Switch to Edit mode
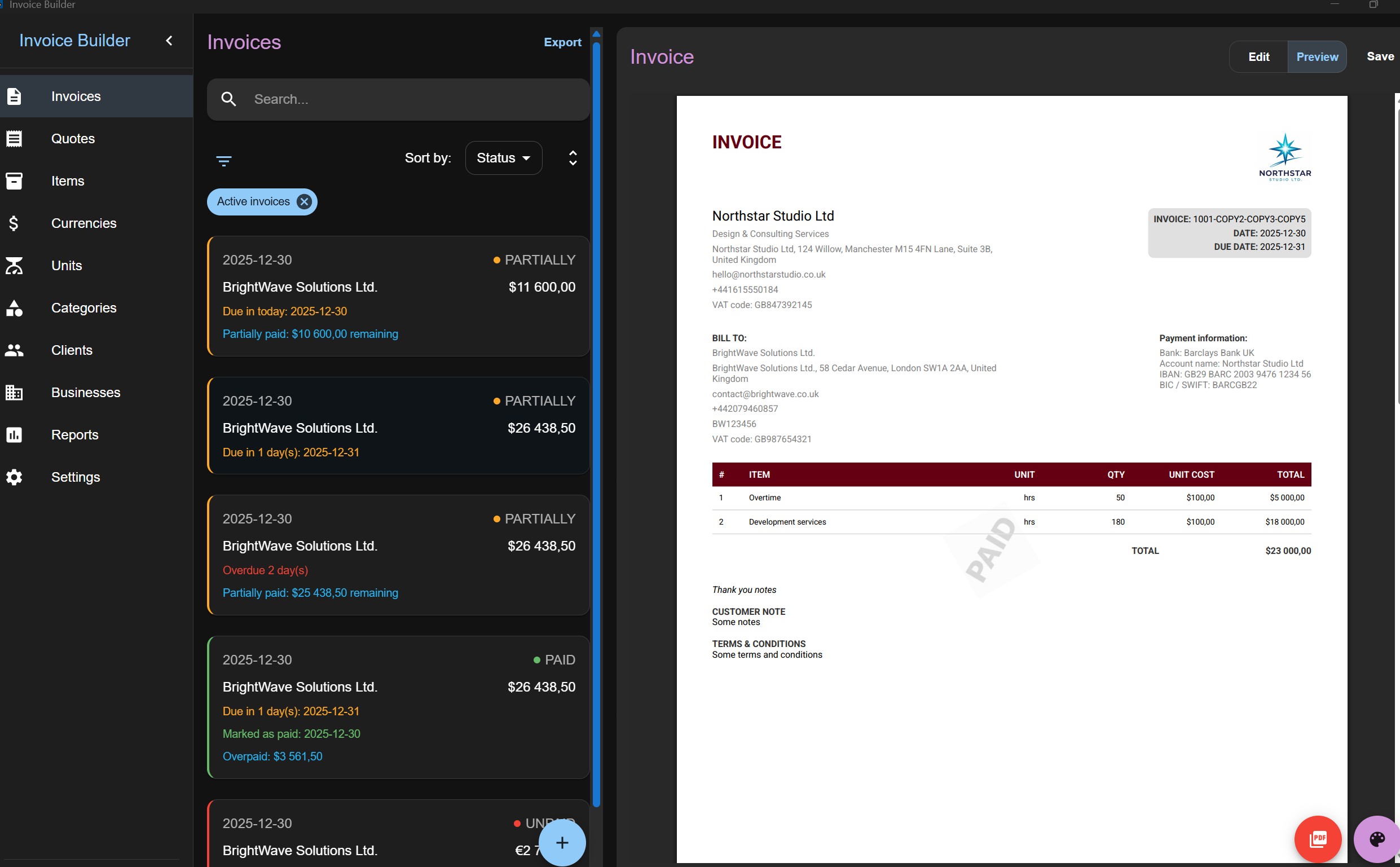The width and height of the screenshot is (1400, 867). [1258, 57]
